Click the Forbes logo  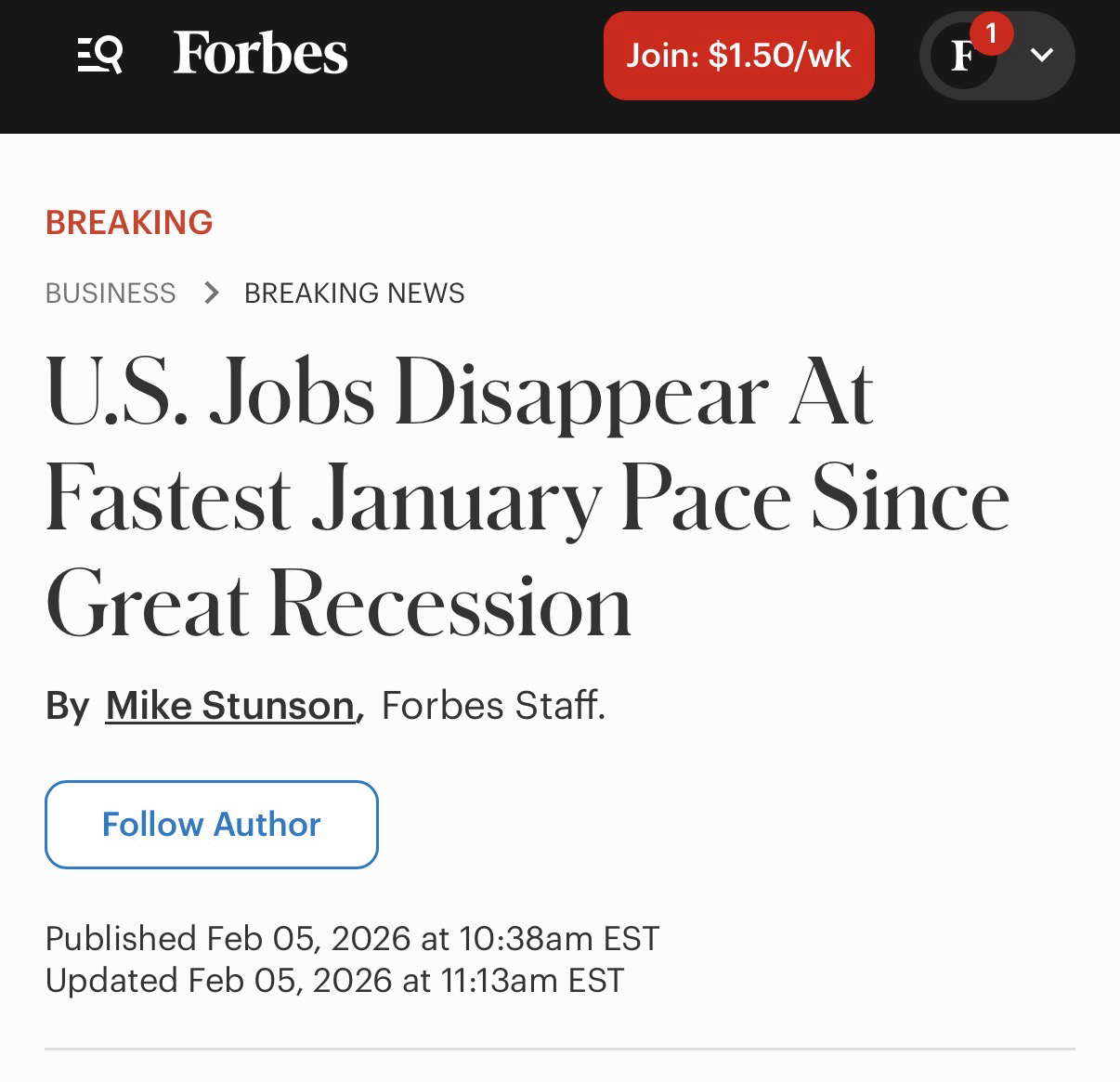[260, 54]
